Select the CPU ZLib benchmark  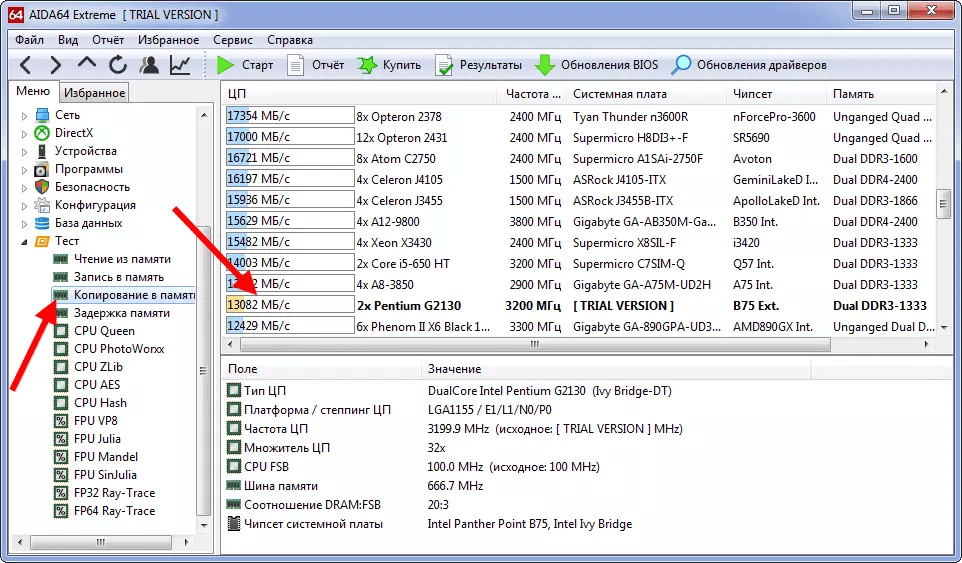coord(98,367)
